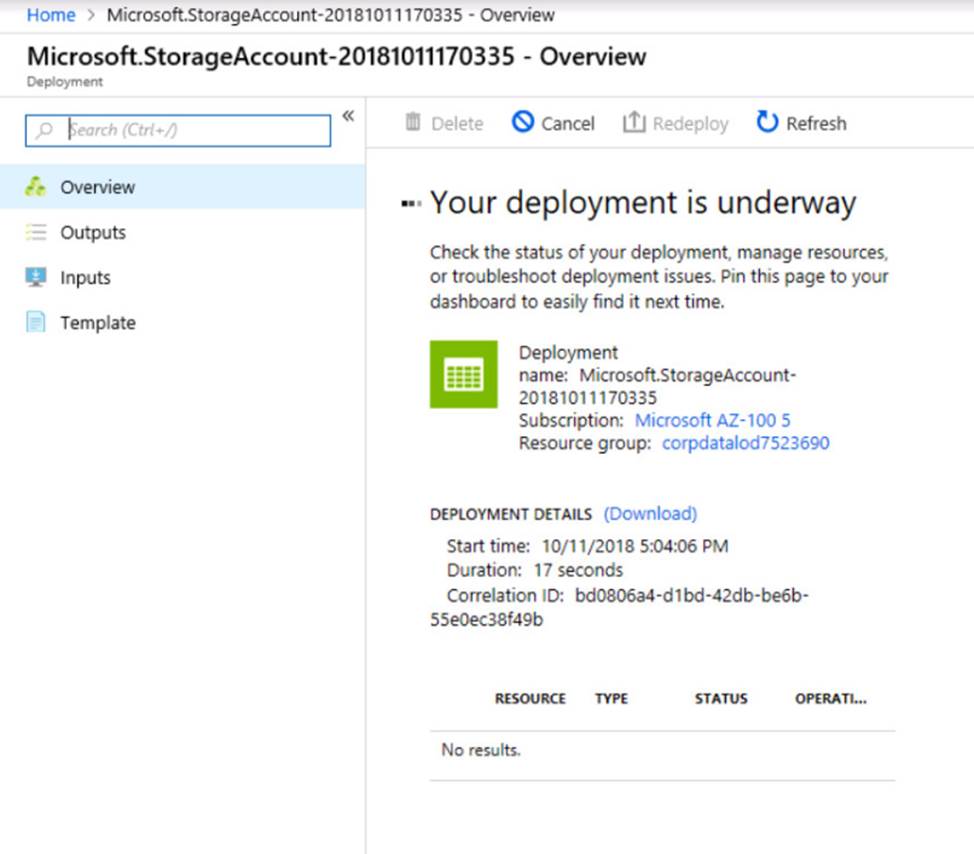Go to Home breadcrumb link

(51, 15)
